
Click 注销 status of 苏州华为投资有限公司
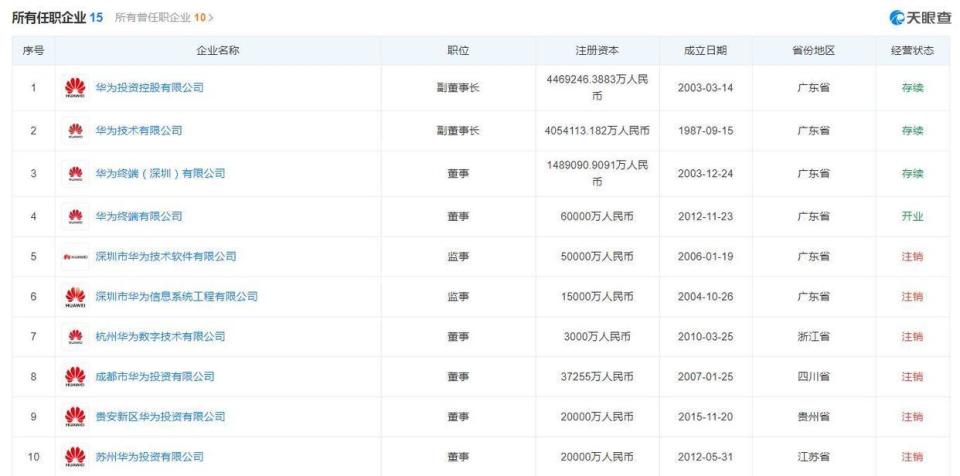[x=912, y=456]
